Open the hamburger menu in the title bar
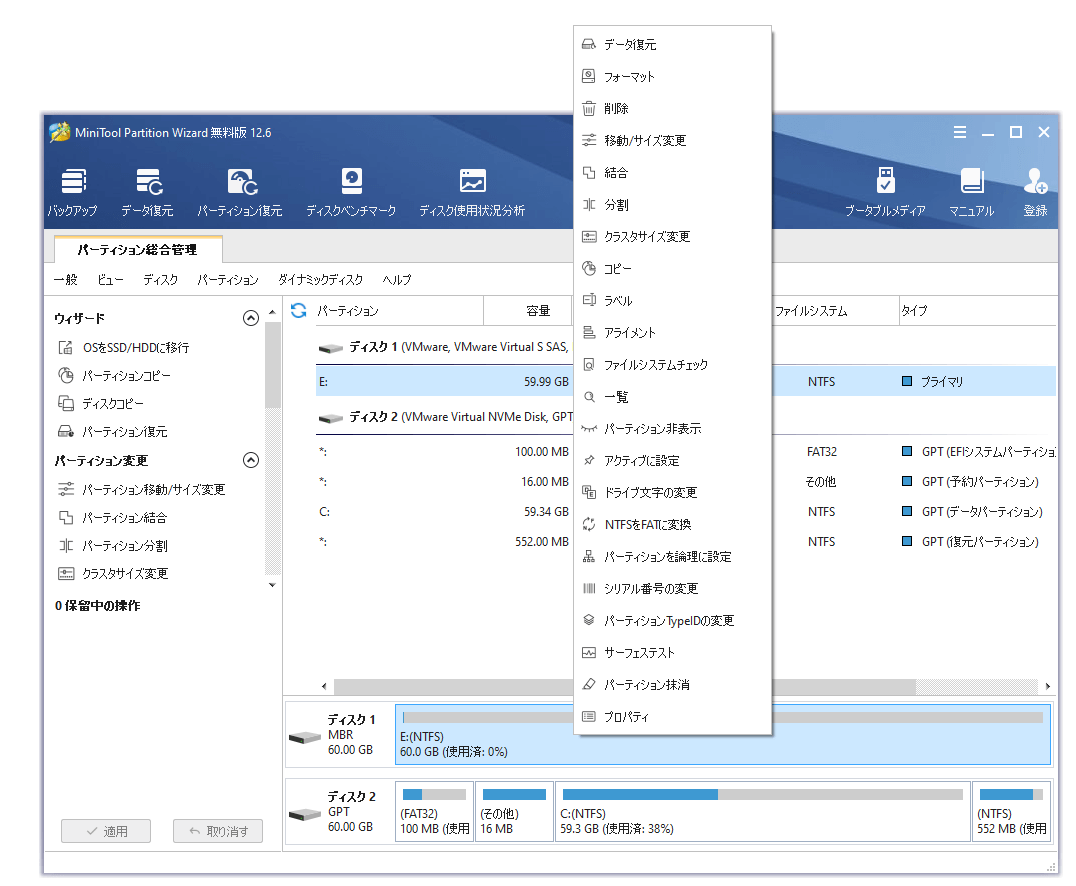This screenshot has height=886, width=1076. [x=959, y=131]
